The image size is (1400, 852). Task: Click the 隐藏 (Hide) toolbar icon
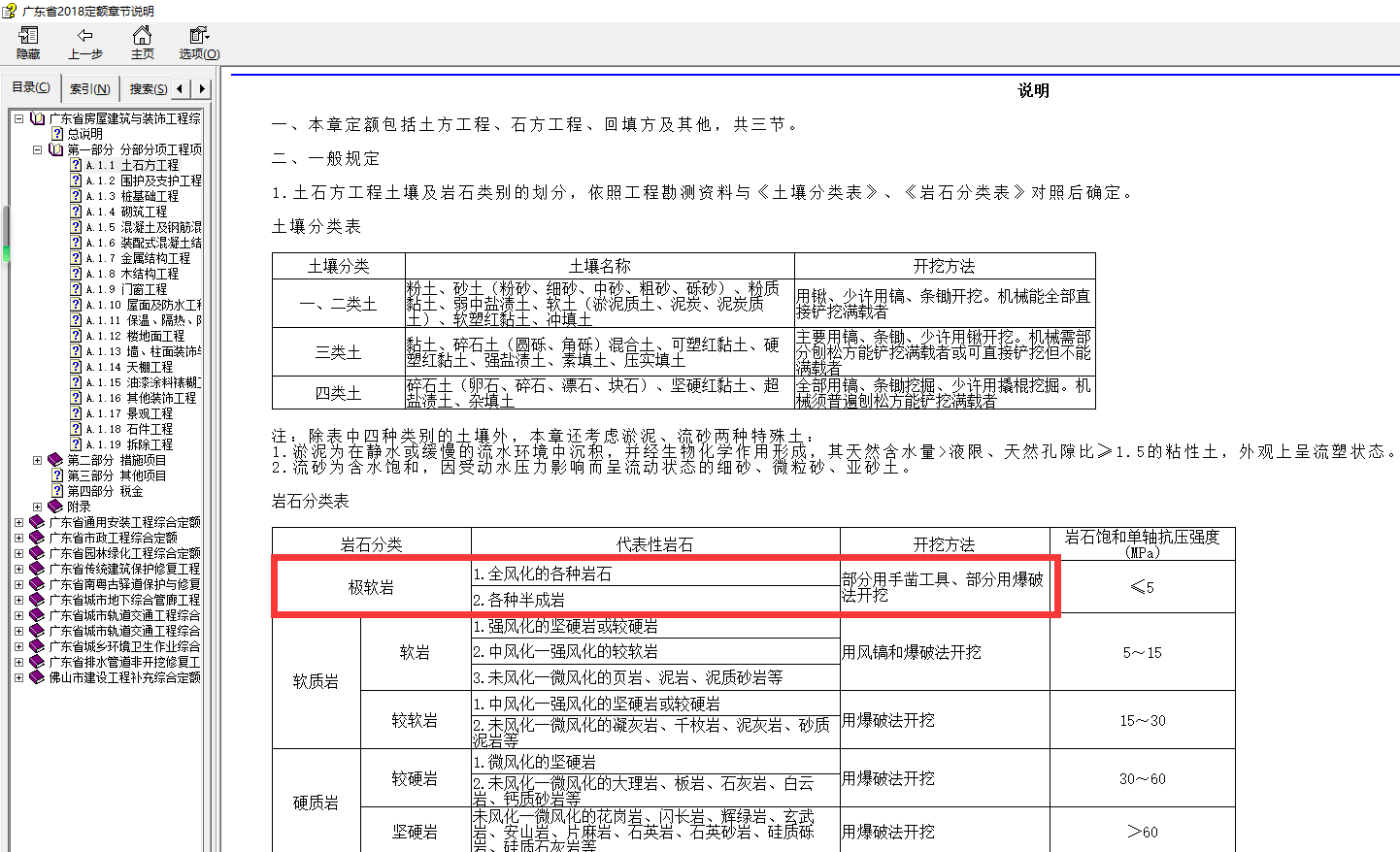coord(28,43)
